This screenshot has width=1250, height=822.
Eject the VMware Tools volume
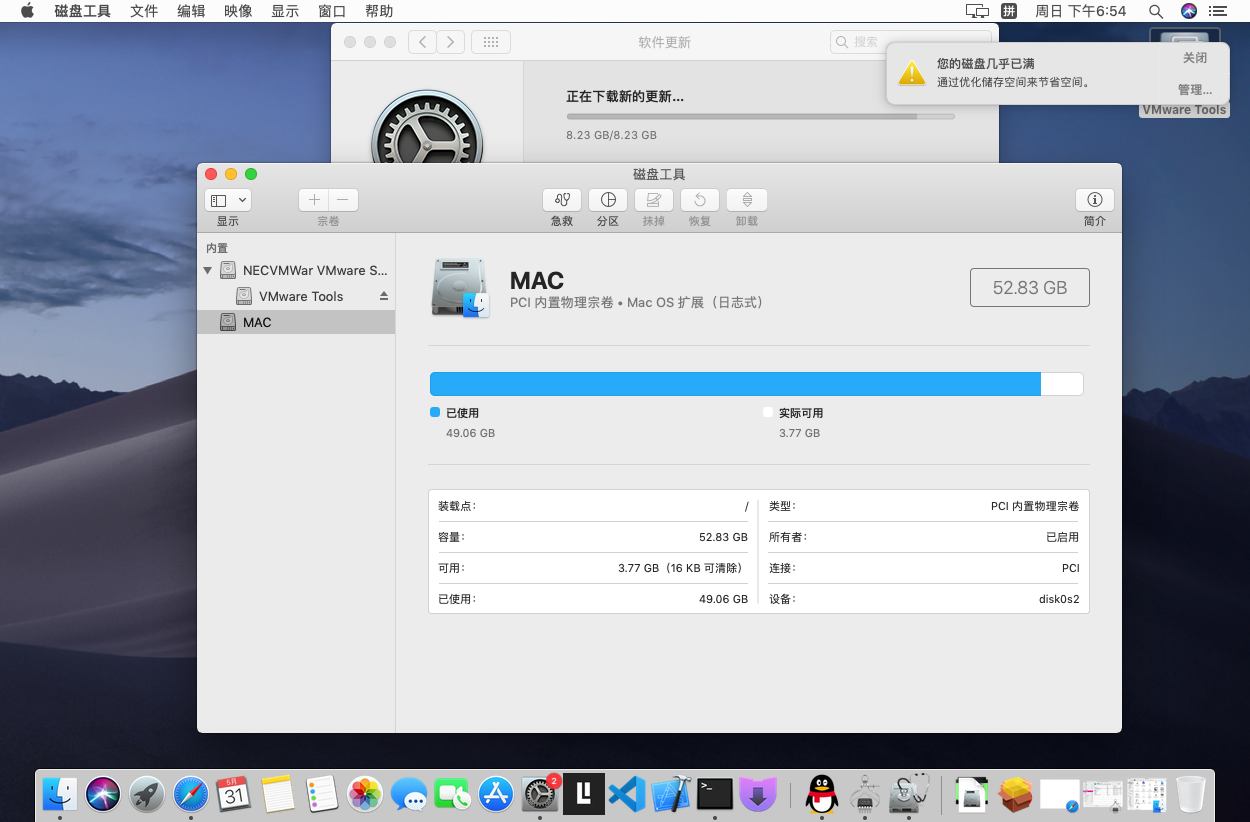(383, 296)
